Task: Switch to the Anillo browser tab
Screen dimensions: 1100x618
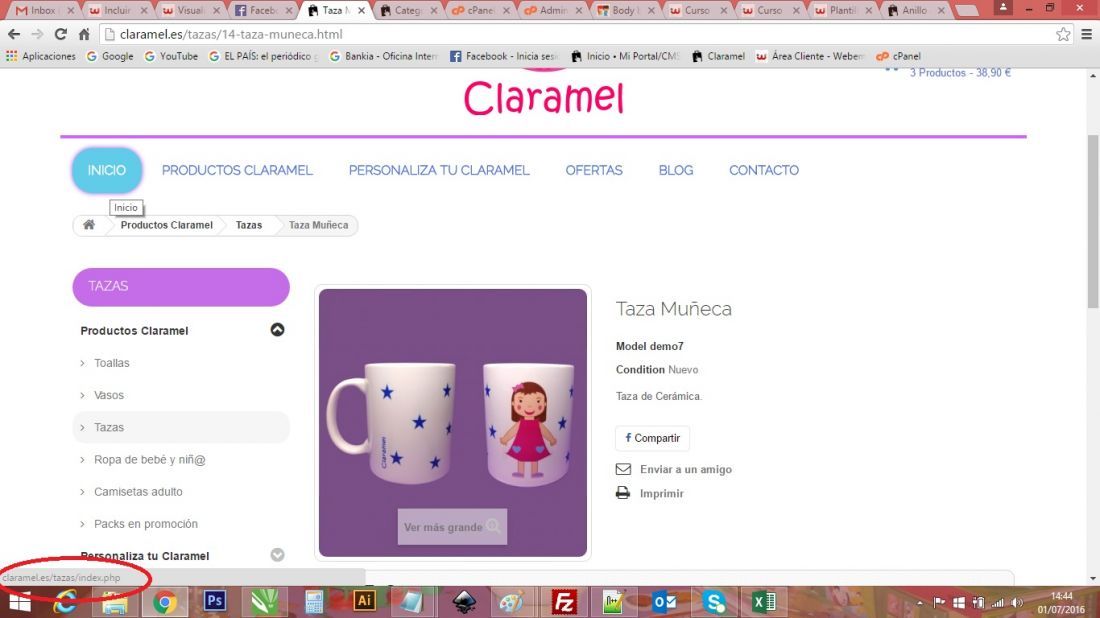Action: click(x=916, y=11)
